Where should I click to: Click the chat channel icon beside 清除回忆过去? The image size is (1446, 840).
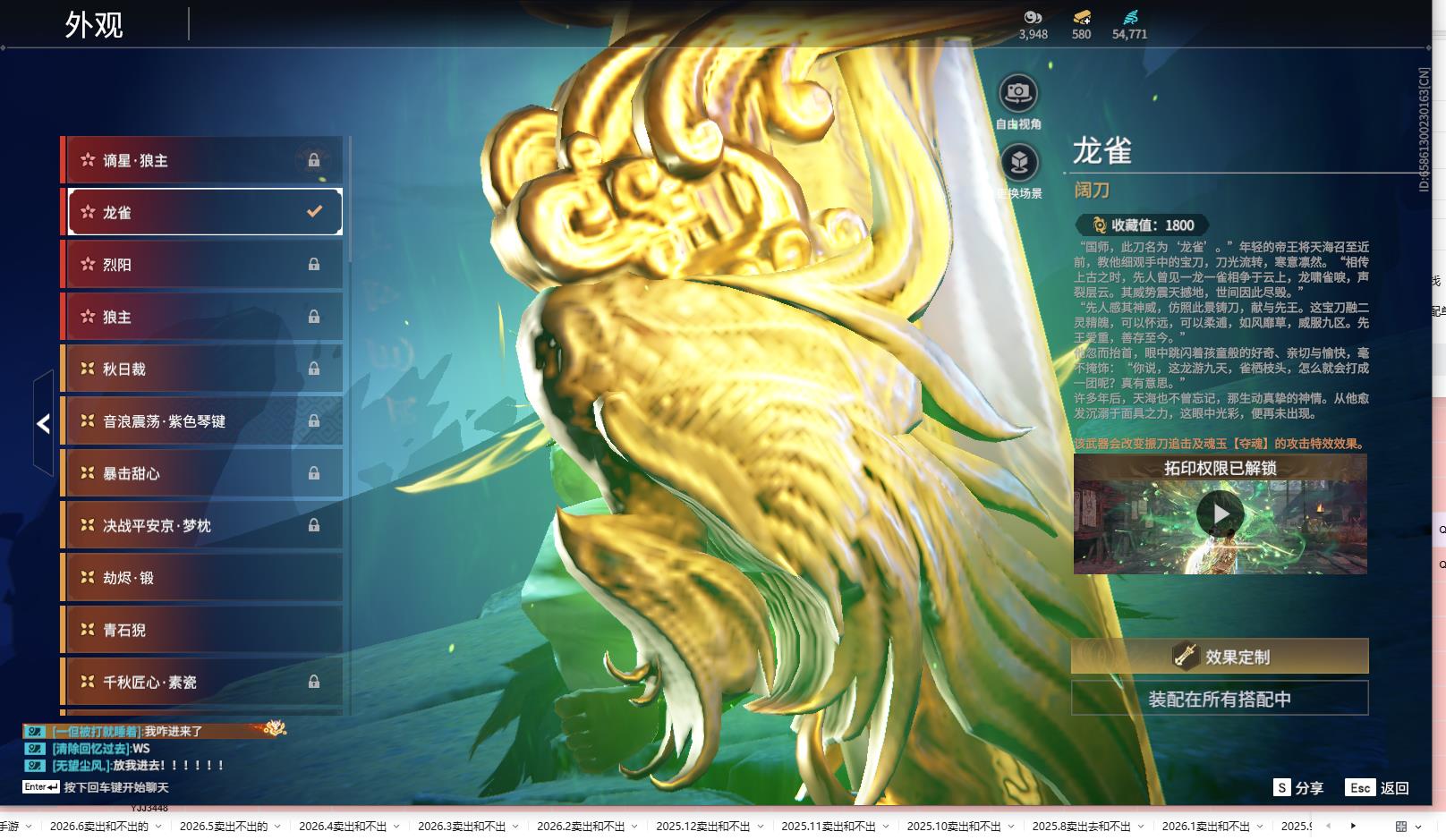coord(35,748)
